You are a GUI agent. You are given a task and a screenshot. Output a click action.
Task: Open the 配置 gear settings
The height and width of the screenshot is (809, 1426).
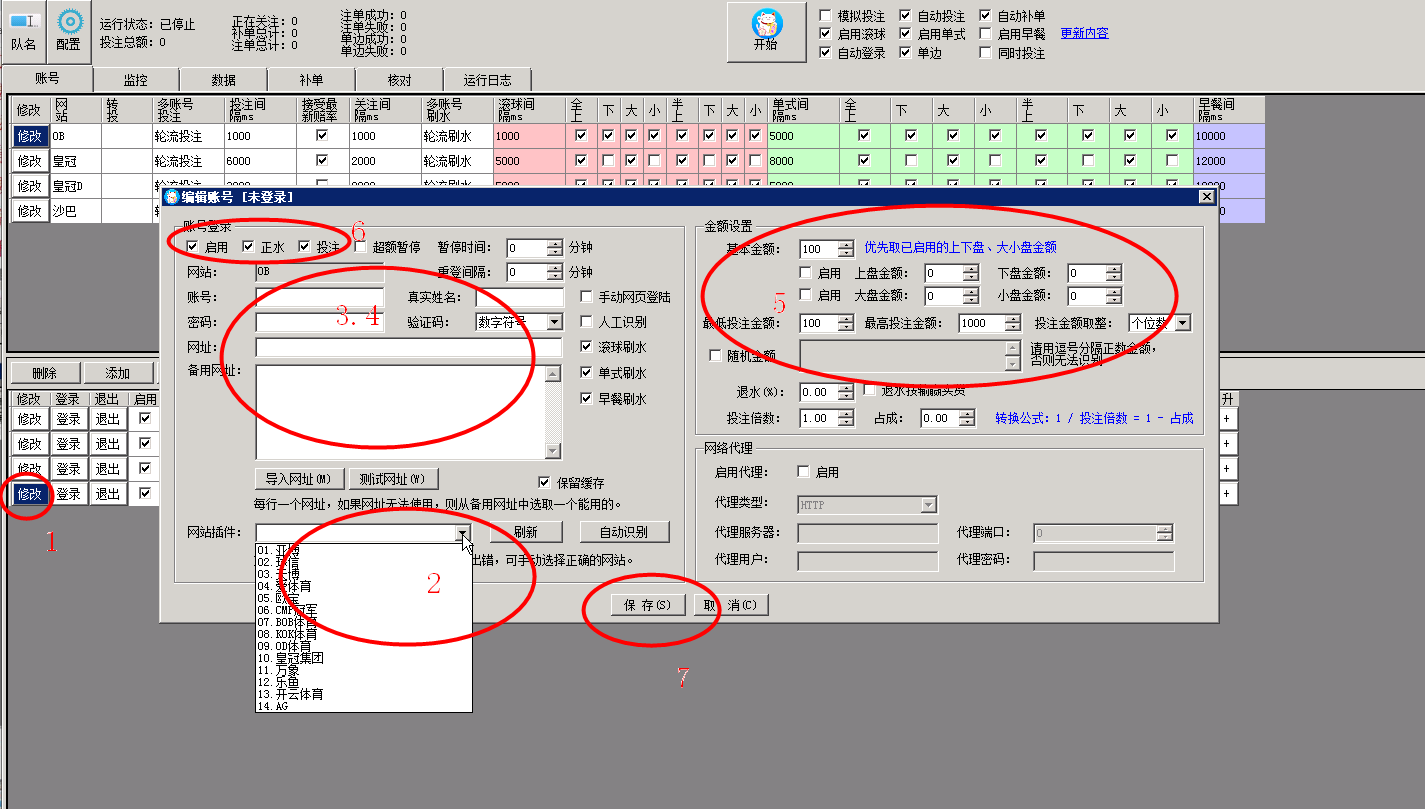69,31
